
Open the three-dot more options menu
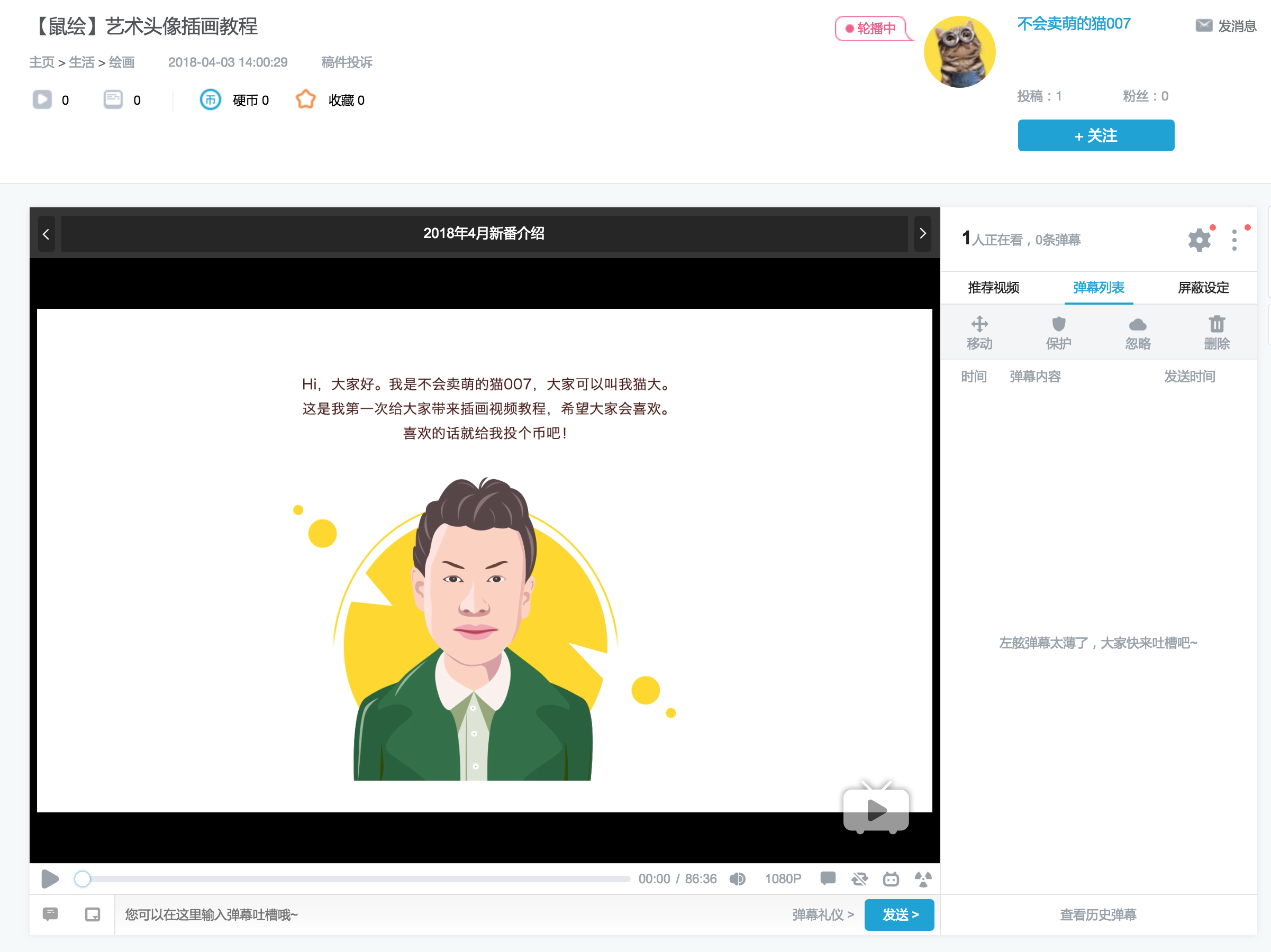point(1233,240)
